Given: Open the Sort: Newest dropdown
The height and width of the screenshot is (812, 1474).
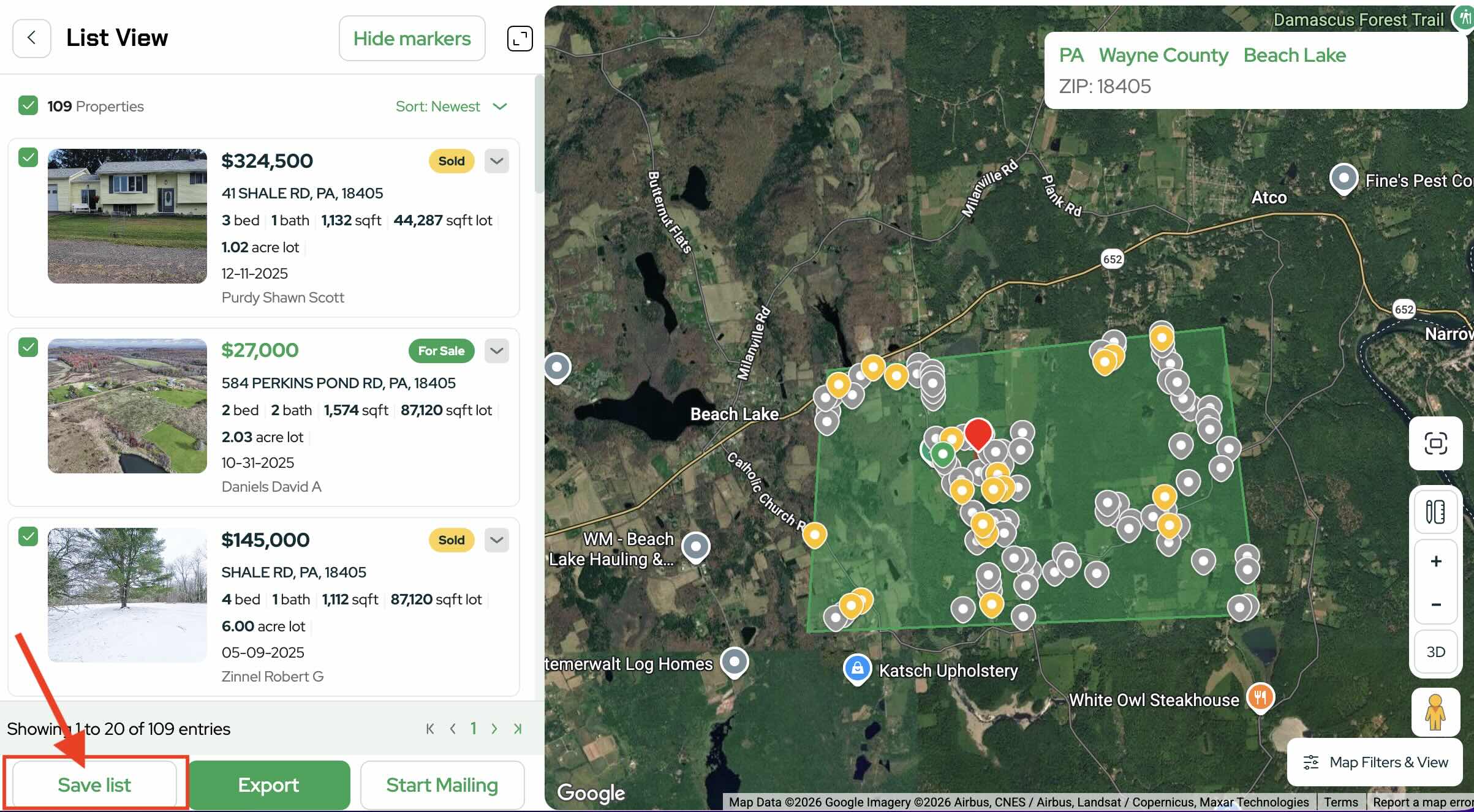Looking at the screenshot, I should pyautogui.click(x=452, y=107).
